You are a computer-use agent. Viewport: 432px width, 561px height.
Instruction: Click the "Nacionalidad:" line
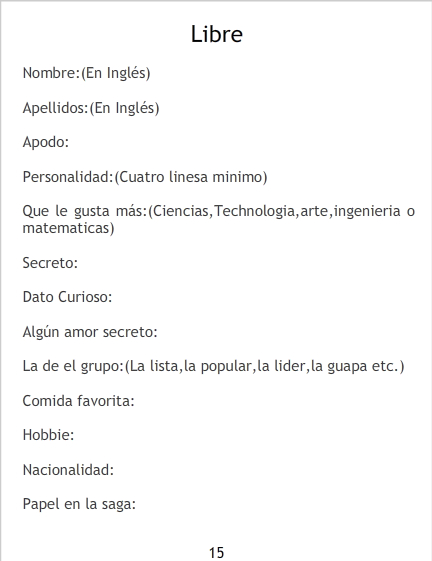click(68, 470)
